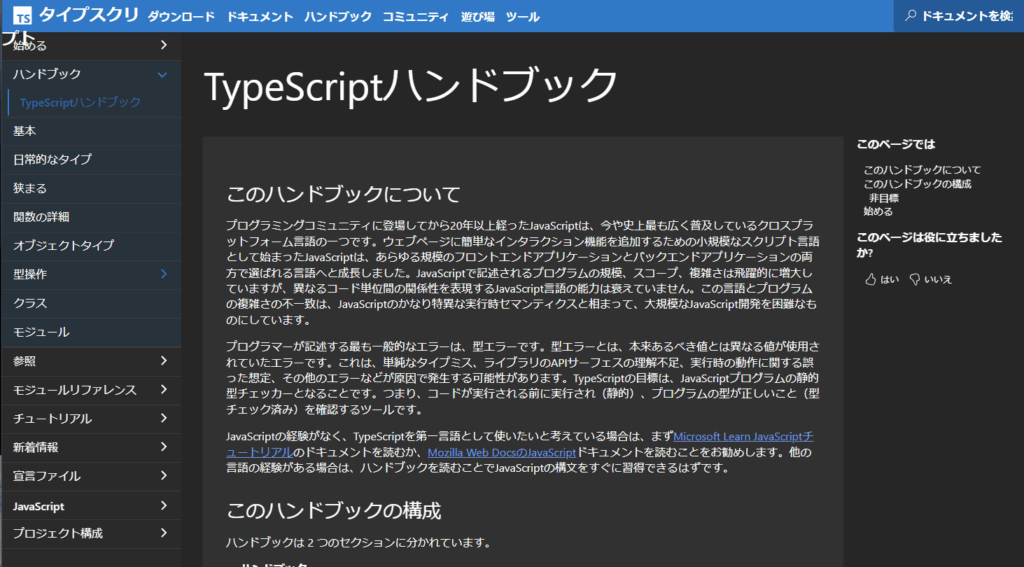Screen dimensions: 1024x567
Task: Jump to 始める in page outline
Action: pos(878,212)
